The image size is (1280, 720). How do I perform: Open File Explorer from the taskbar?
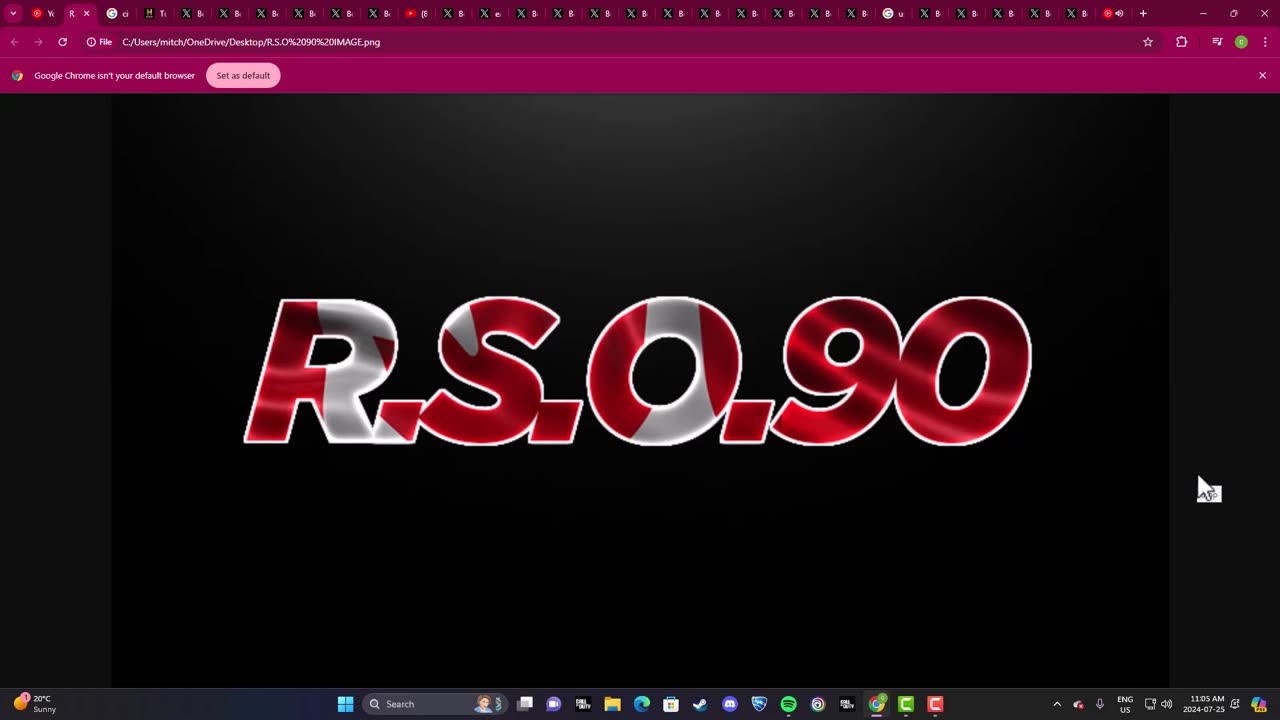[x=612, y=704]
